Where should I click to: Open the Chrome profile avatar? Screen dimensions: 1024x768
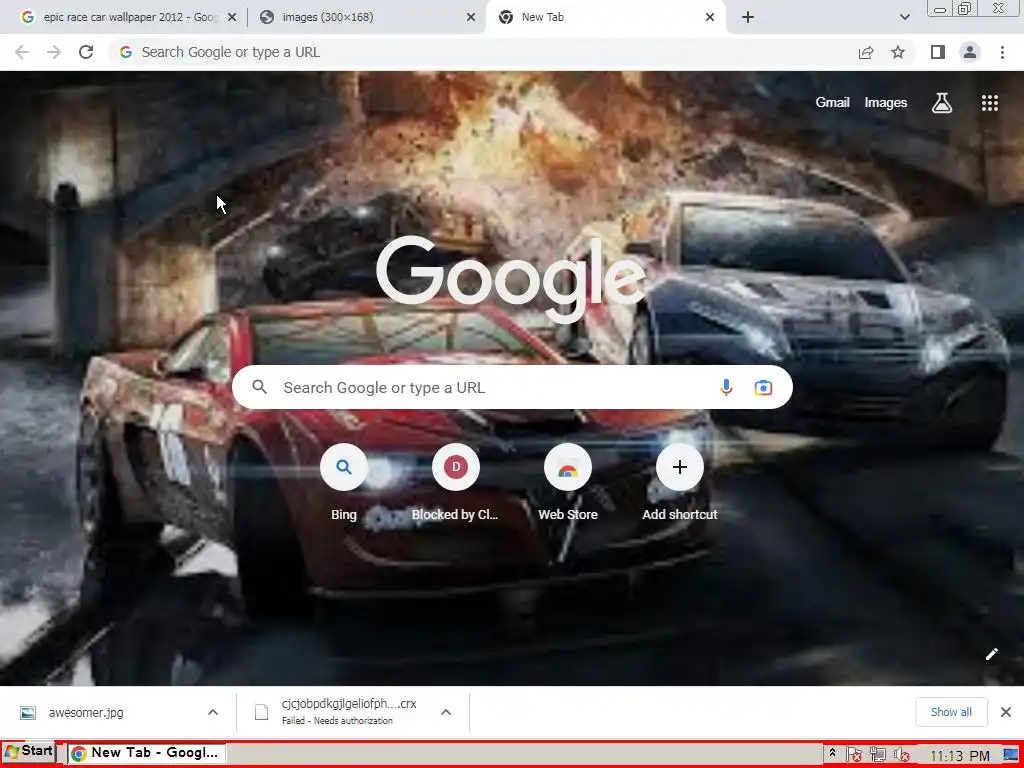click(x=970, y=52)
